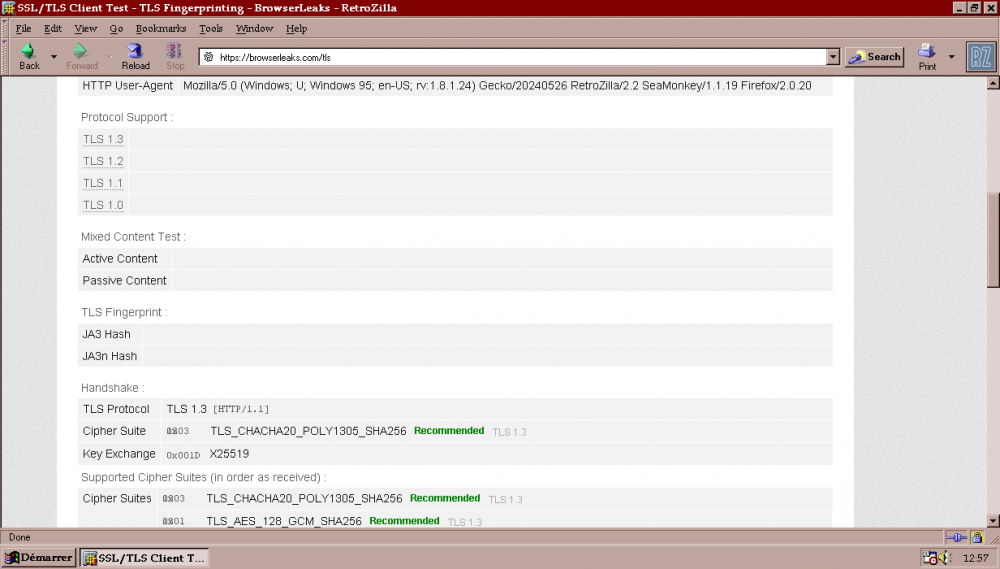This screenshot has width=1000, height=569.
Task: Click the security padlock in status bar
Action: coord(977,537)
